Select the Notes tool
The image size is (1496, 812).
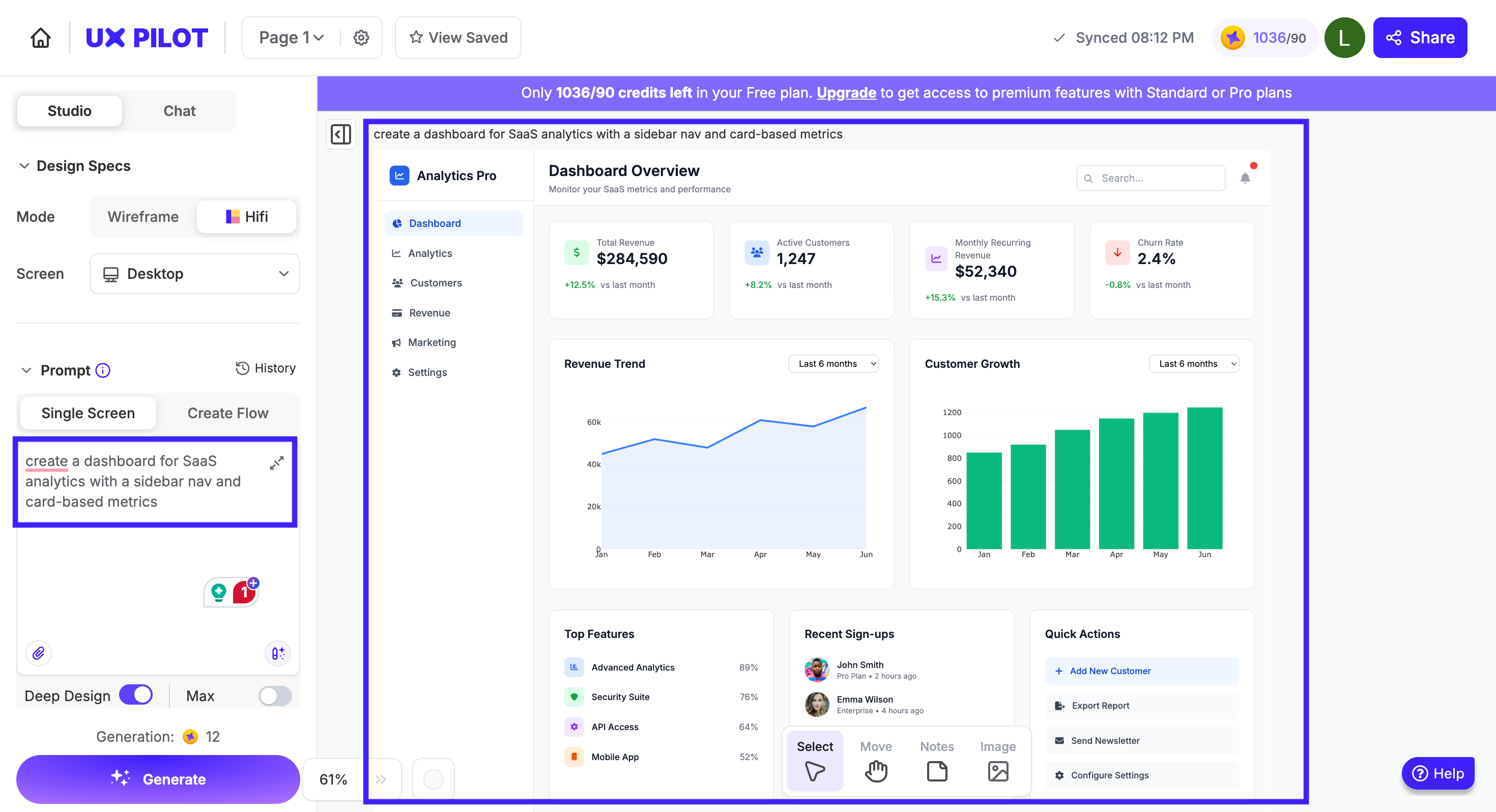(x=936, y=761)
